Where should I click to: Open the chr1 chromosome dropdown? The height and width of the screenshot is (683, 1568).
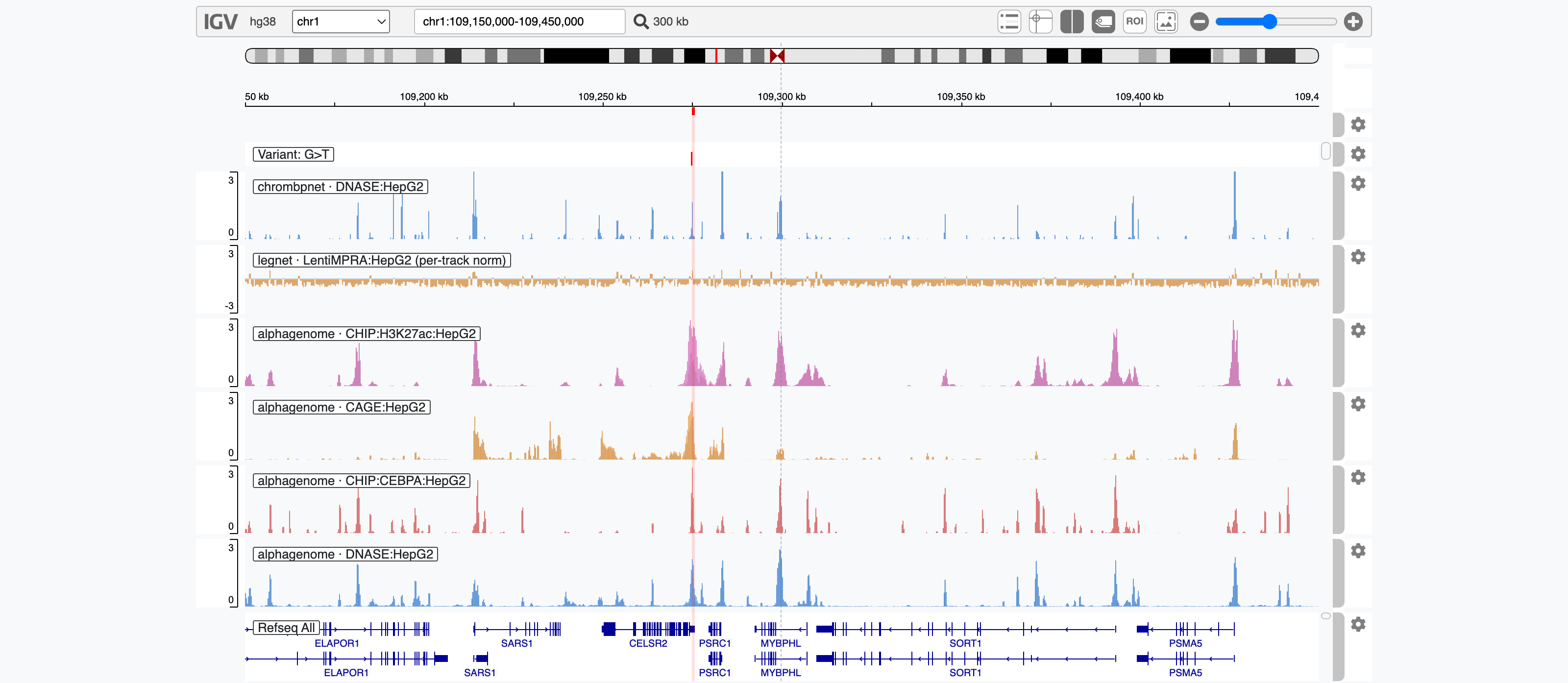tap(340, 21)
